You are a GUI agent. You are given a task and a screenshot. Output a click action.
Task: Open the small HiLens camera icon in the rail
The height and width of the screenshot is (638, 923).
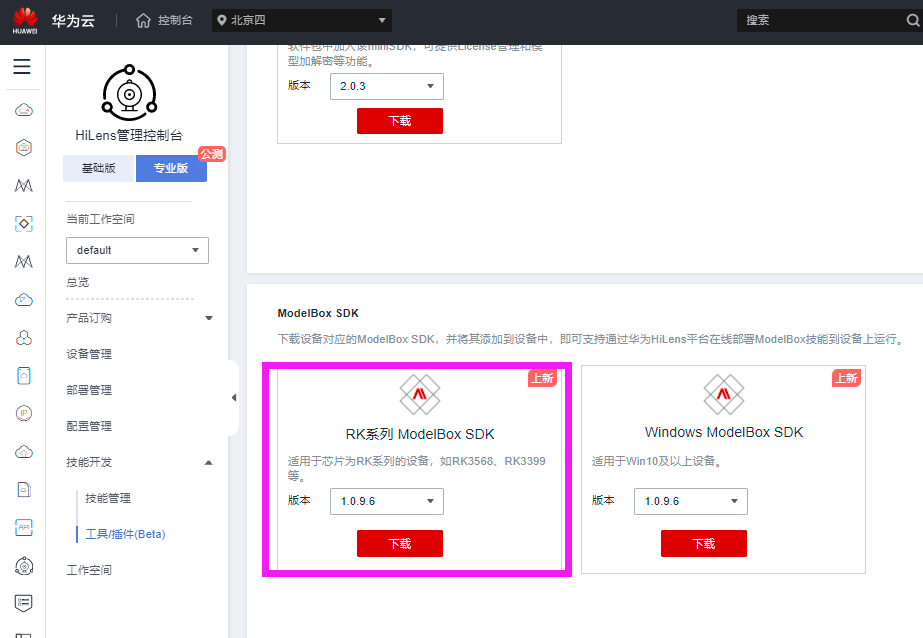coord(24,566)
